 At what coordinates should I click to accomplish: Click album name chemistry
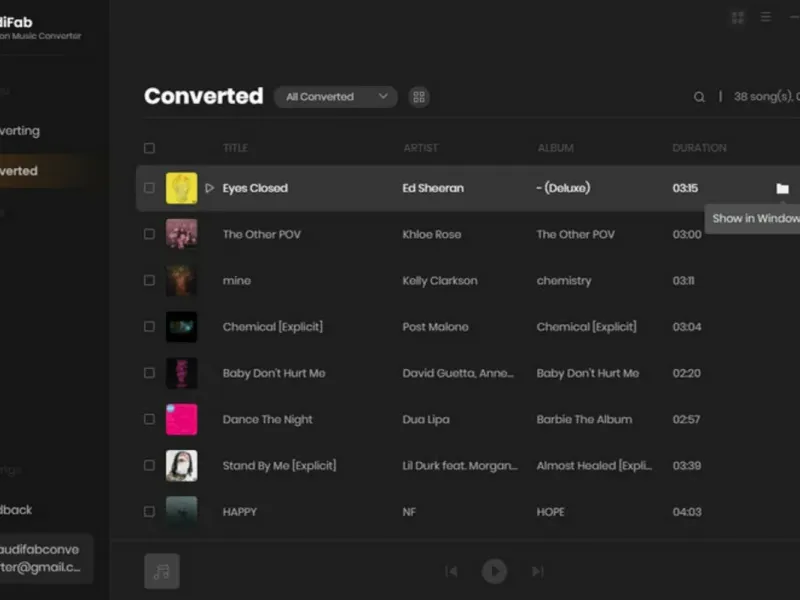(564, 281)
